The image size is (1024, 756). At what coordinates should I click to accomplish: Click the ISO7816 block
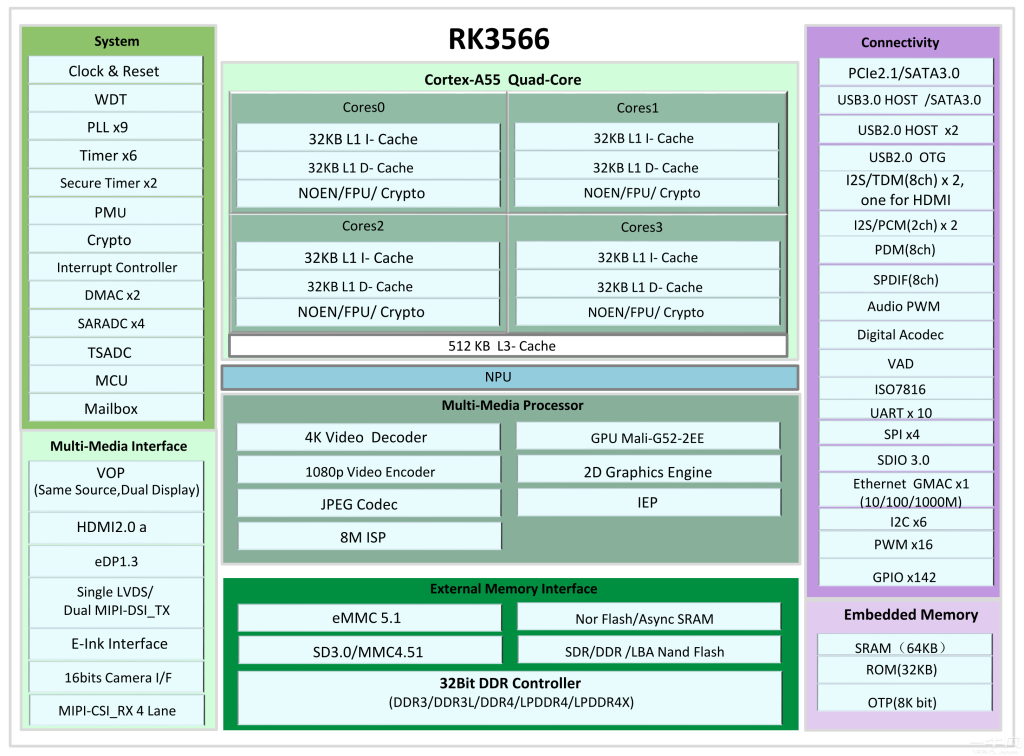pos(906,389)
